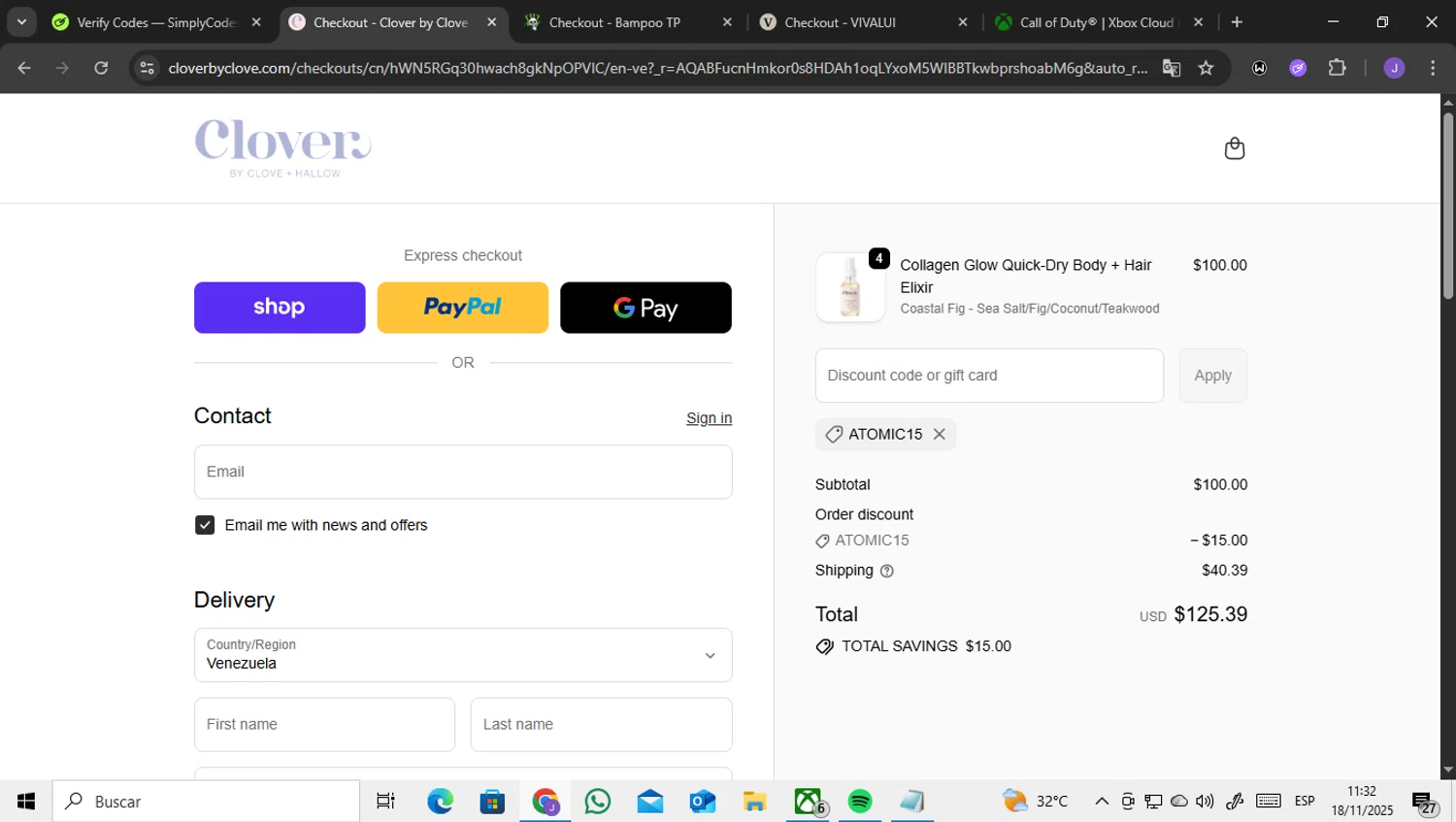Click the Apply discount button
Viewport: 1456px width, 822px height.
click(1212, 376)
